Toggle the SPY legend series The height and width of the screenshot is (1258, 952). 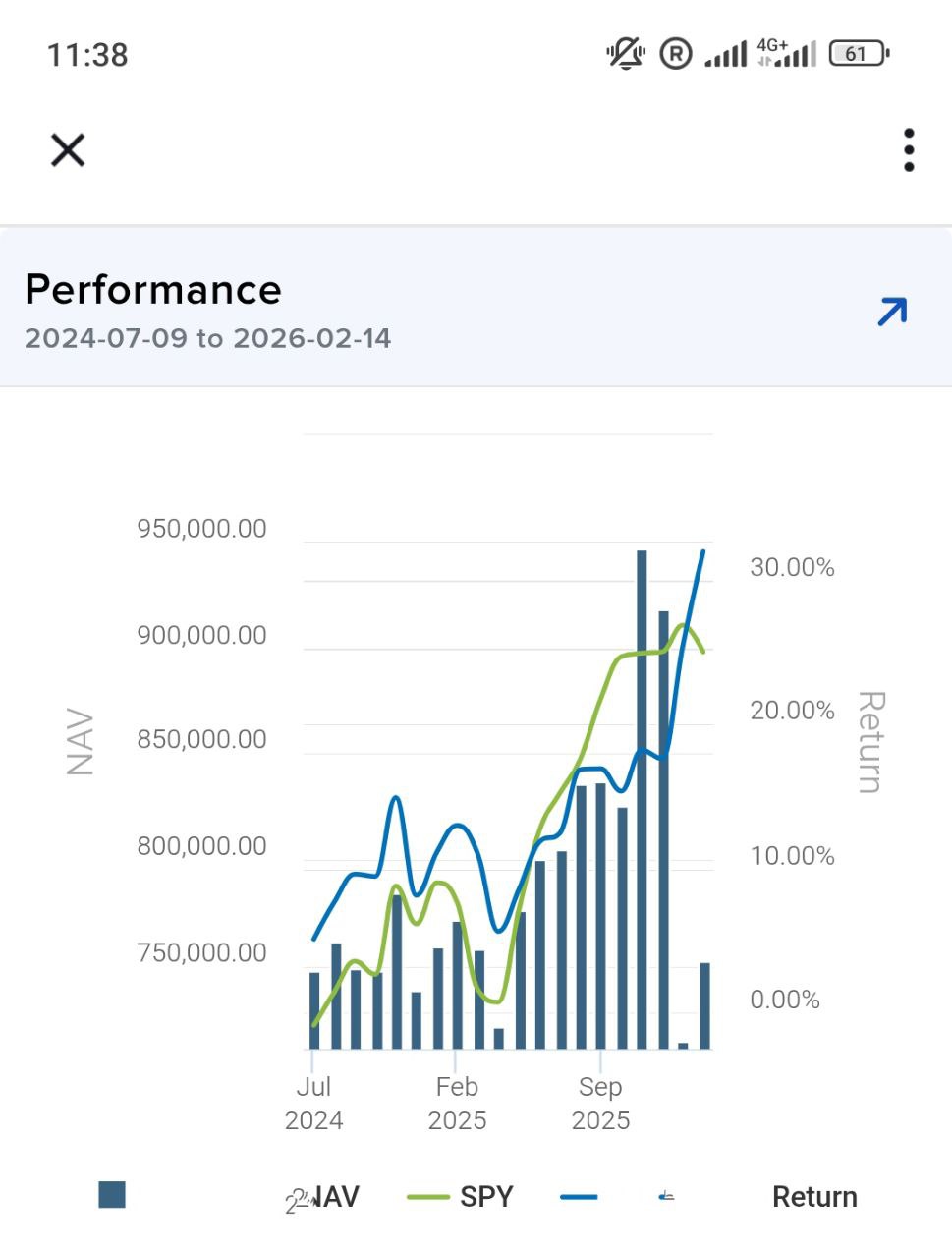[x=486, y=1197]
